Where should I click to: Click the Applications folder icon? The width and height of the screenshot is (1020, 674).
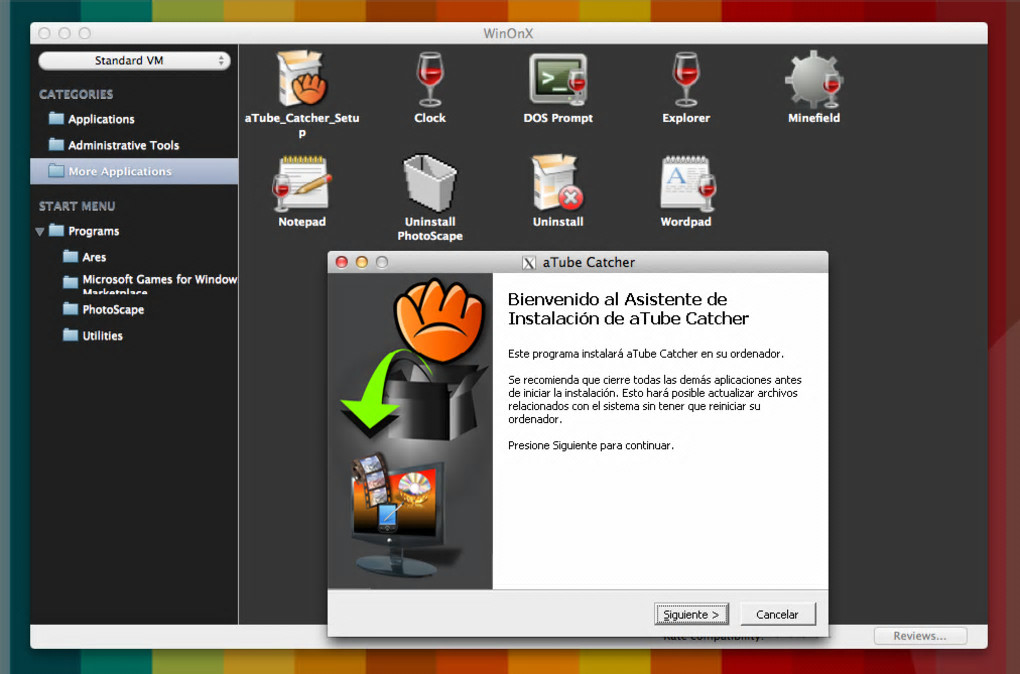(x=57, y=118)
